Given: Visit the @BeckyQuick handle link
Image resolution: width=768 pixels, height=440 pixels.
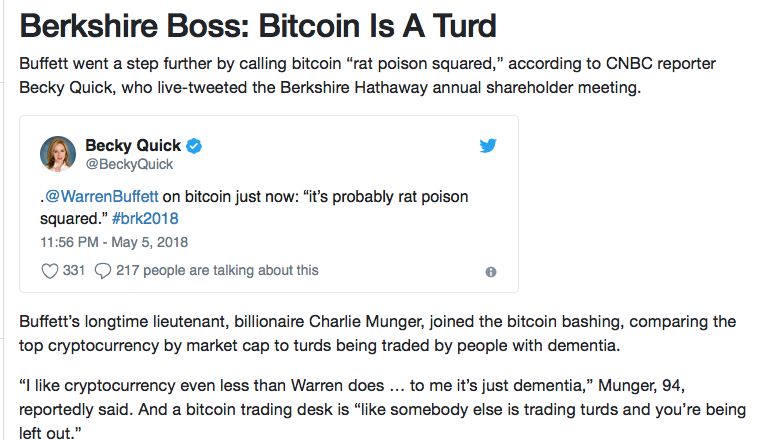Looking at the screenshot, I should point(129,164).
